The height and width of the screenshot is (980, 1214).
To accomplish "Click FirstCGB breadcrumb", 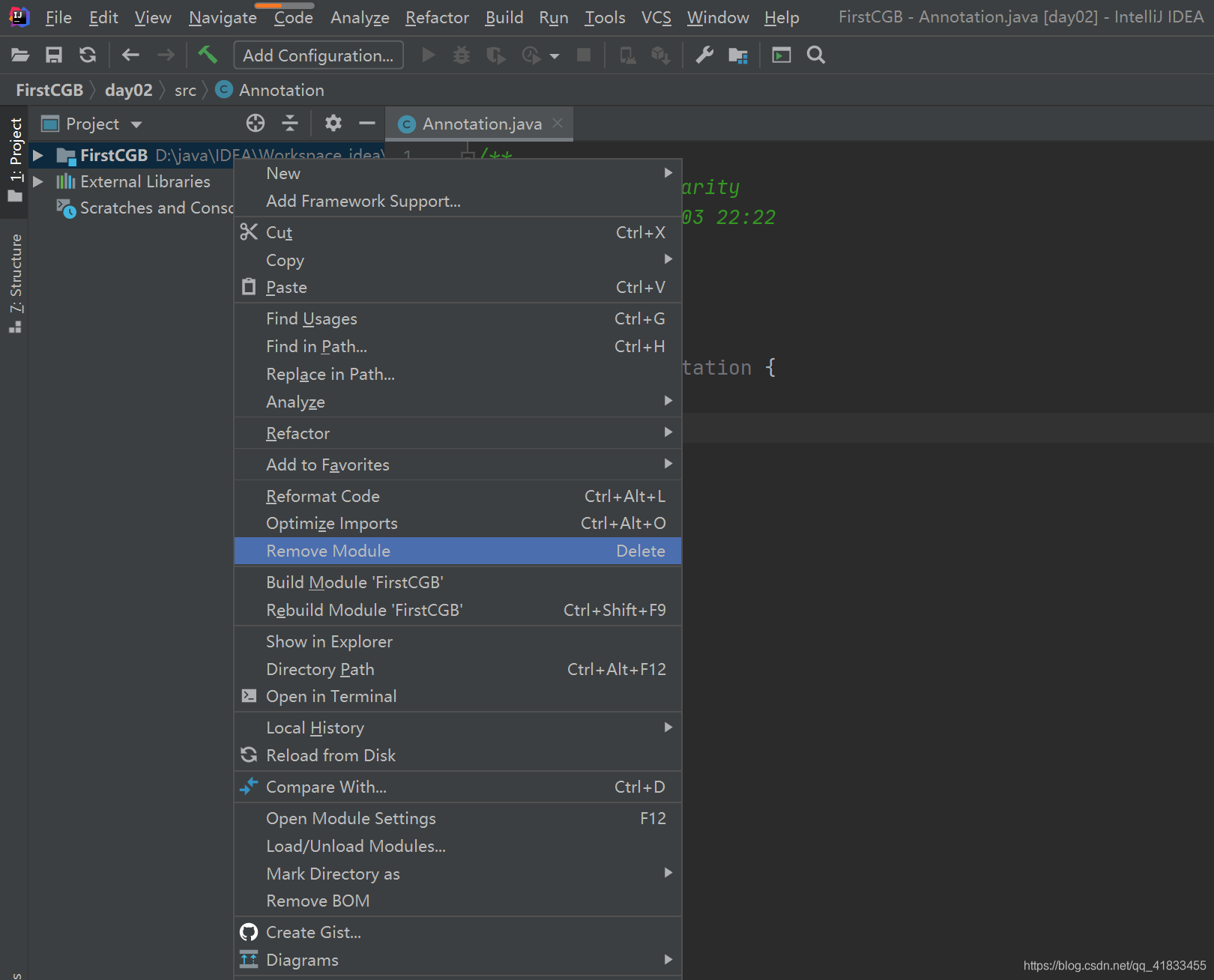I will coord(49,90).
